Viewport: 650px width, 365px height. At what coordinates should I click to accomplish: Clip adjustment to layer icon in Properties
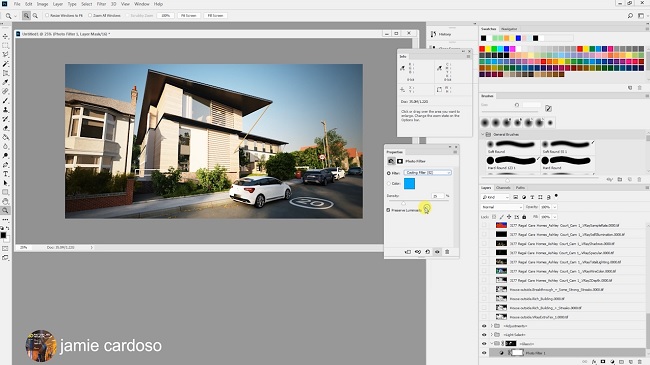click(x=408, y=252)
